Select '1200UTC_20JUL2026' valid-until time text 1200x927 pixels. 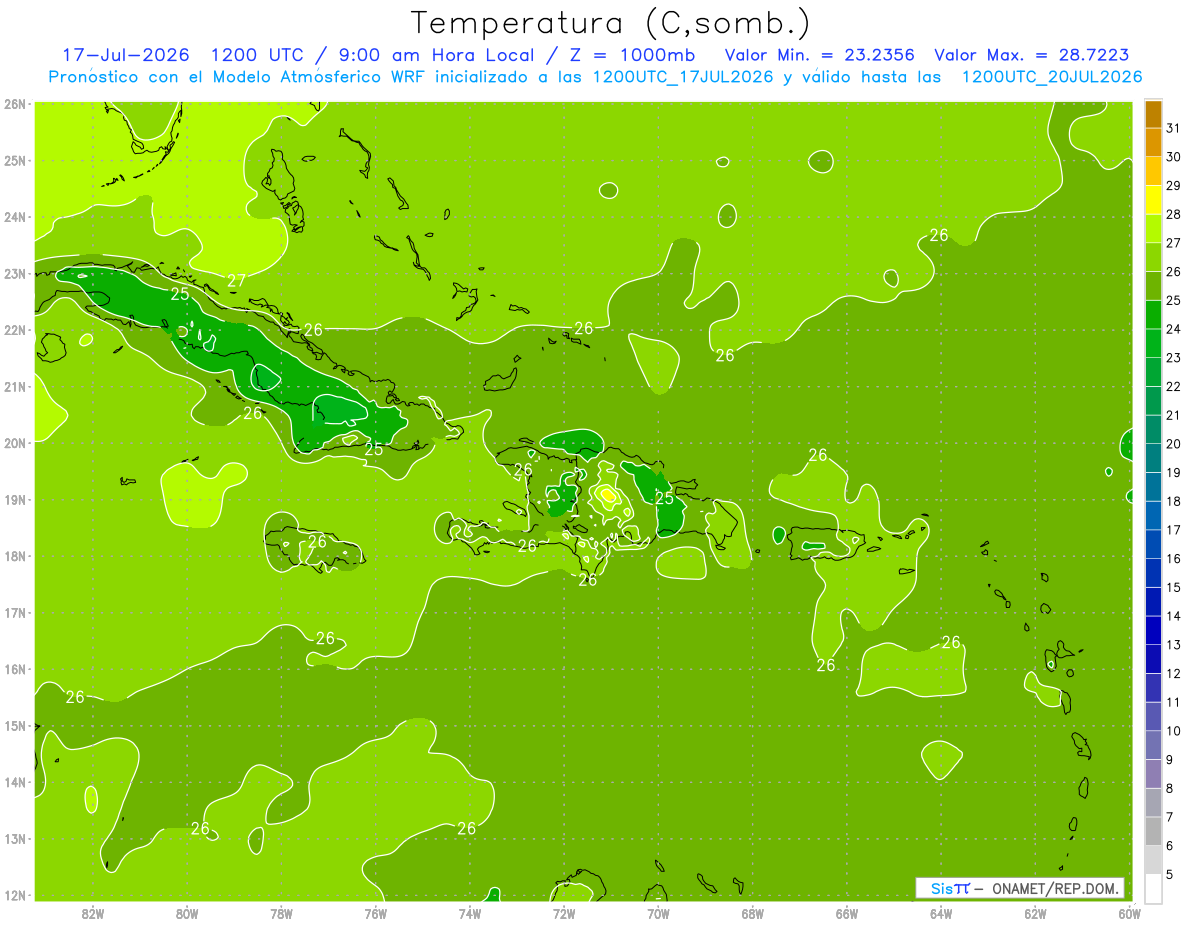pyautogui.click(x=1051, y=76)
